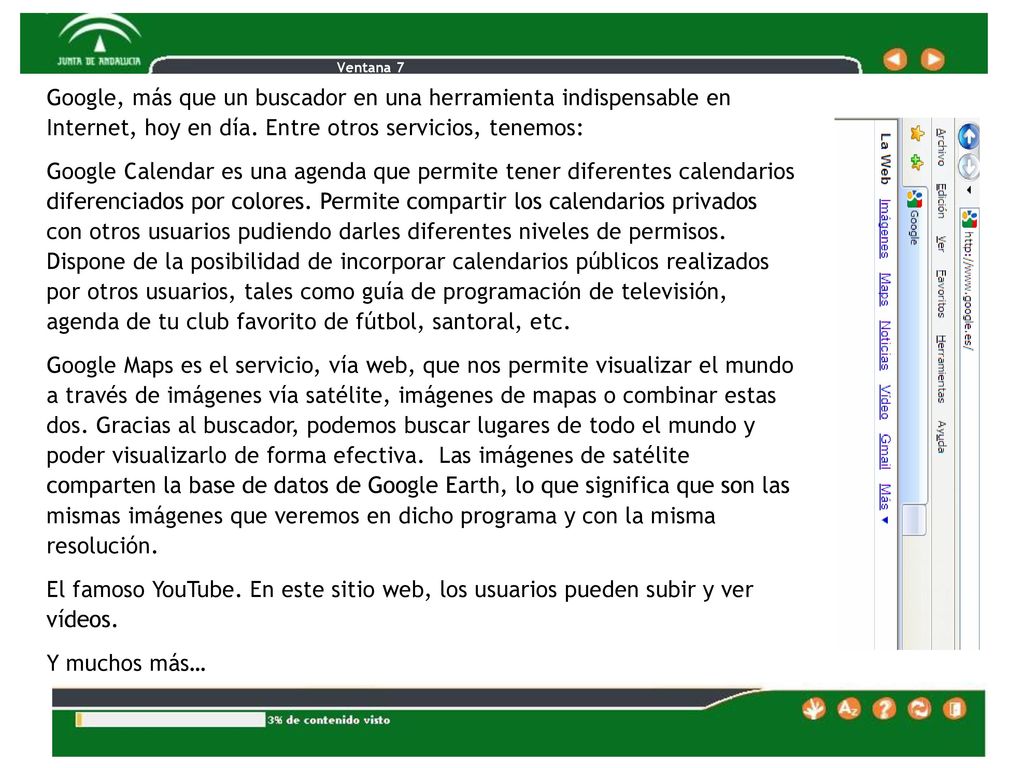Open the recent pages dropdown arrow by the nav buttons

(x=968, y=190)
